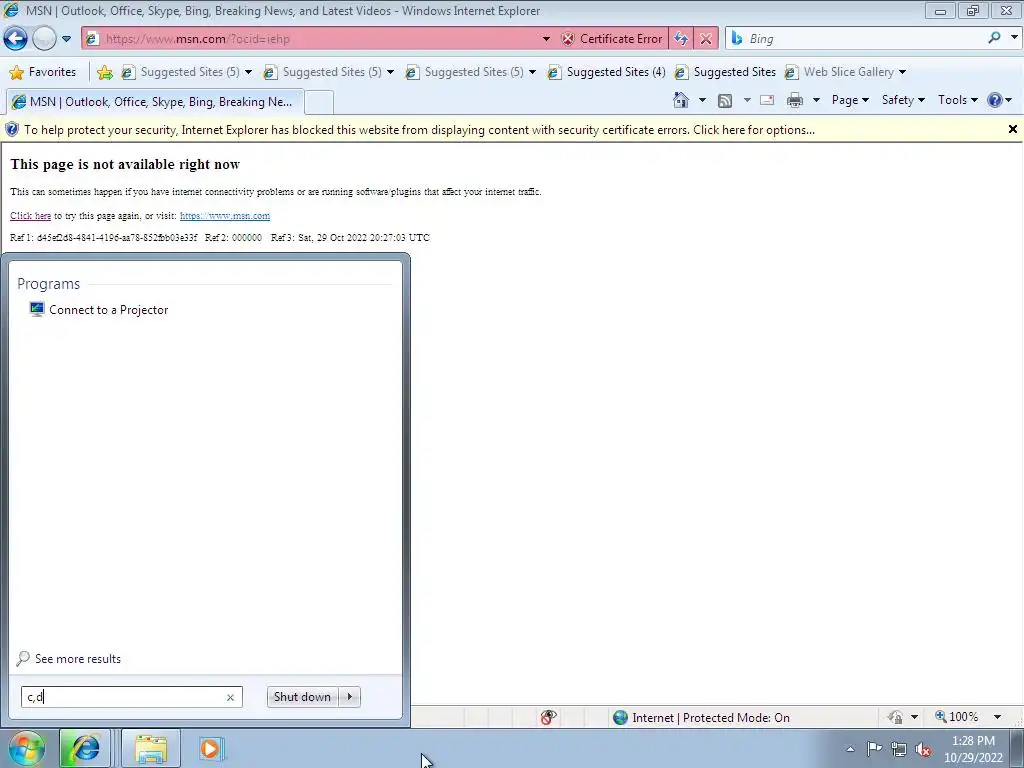Click the Read Mail icon
The image size is (1024, 768).
click(767, 100)
